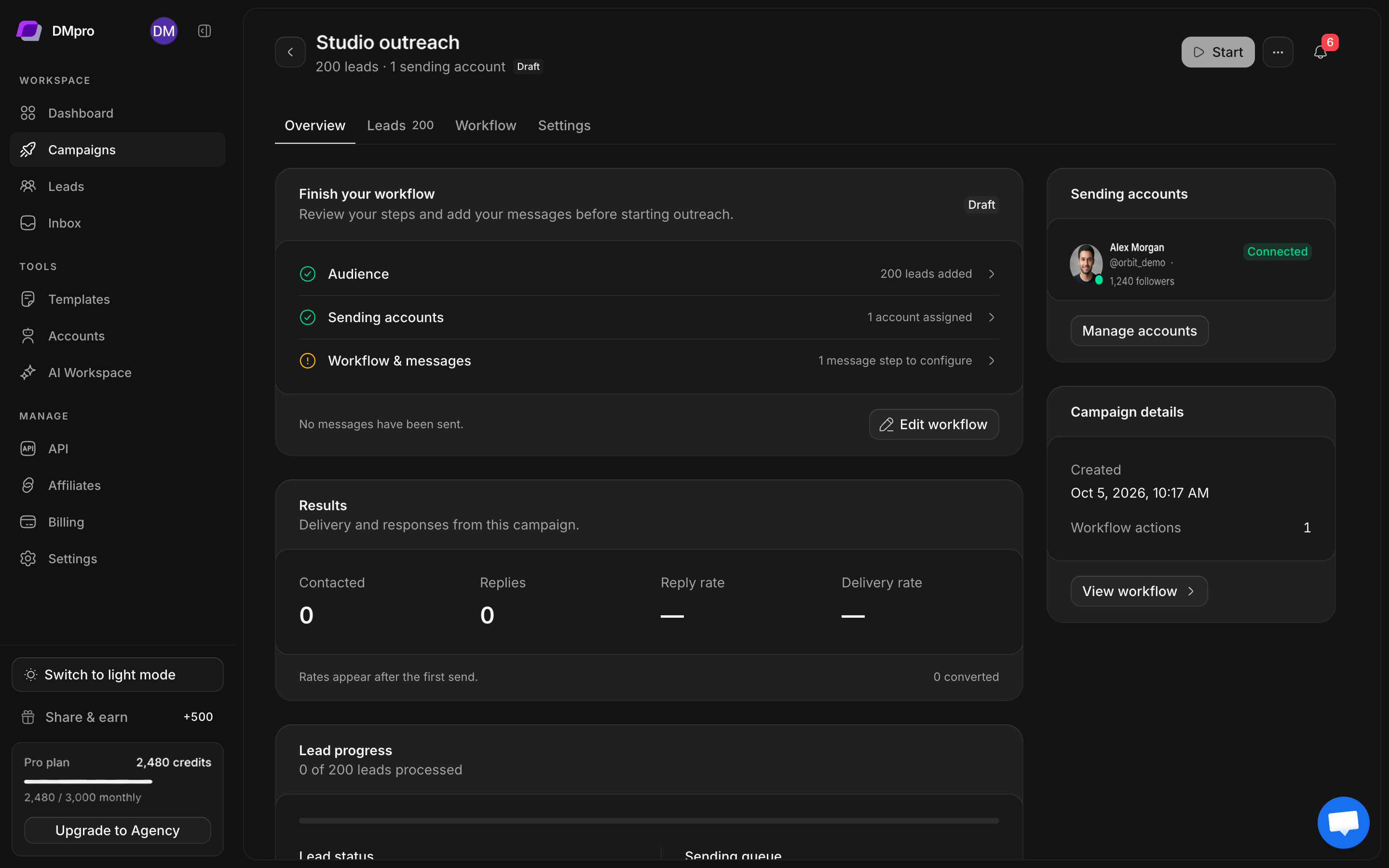Screen dimensions: 1389x868
Task: Click the DMpro logo icon
Action: [x=29, y=31]
